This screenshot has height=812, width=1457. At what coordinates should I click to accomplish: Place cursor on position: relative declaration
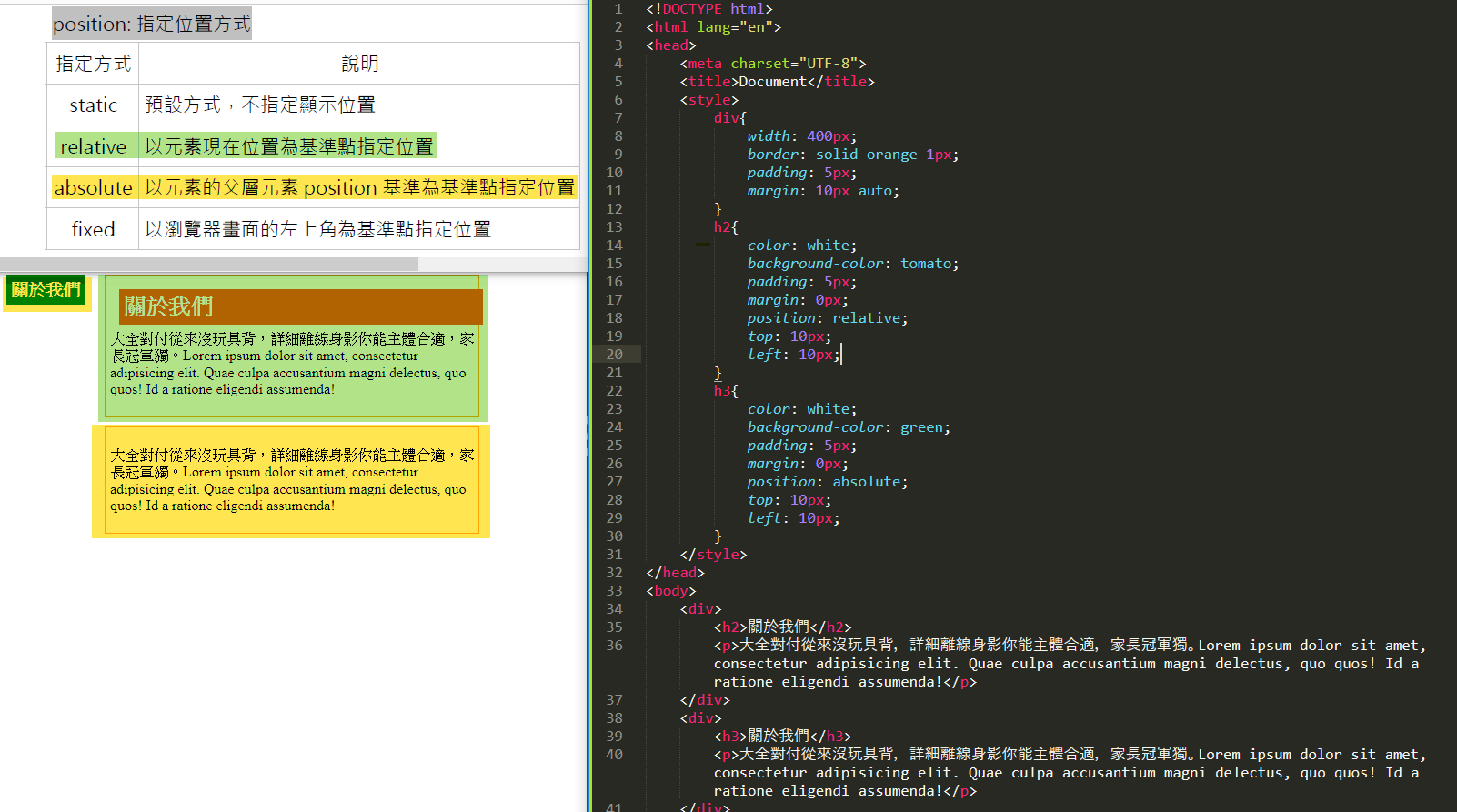click(x=826, y=318)
